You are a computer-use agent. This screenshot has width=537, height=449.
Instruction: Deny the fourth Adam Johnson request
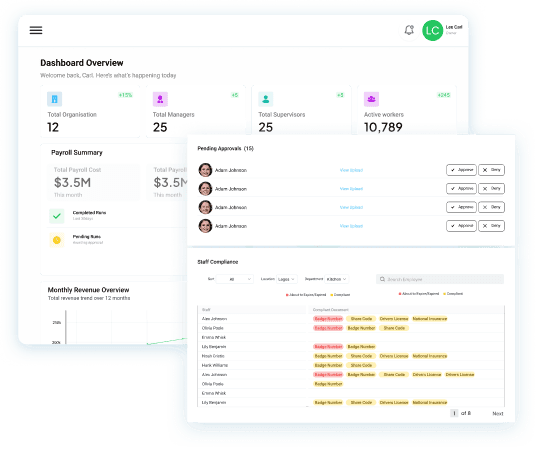(491, 226)
